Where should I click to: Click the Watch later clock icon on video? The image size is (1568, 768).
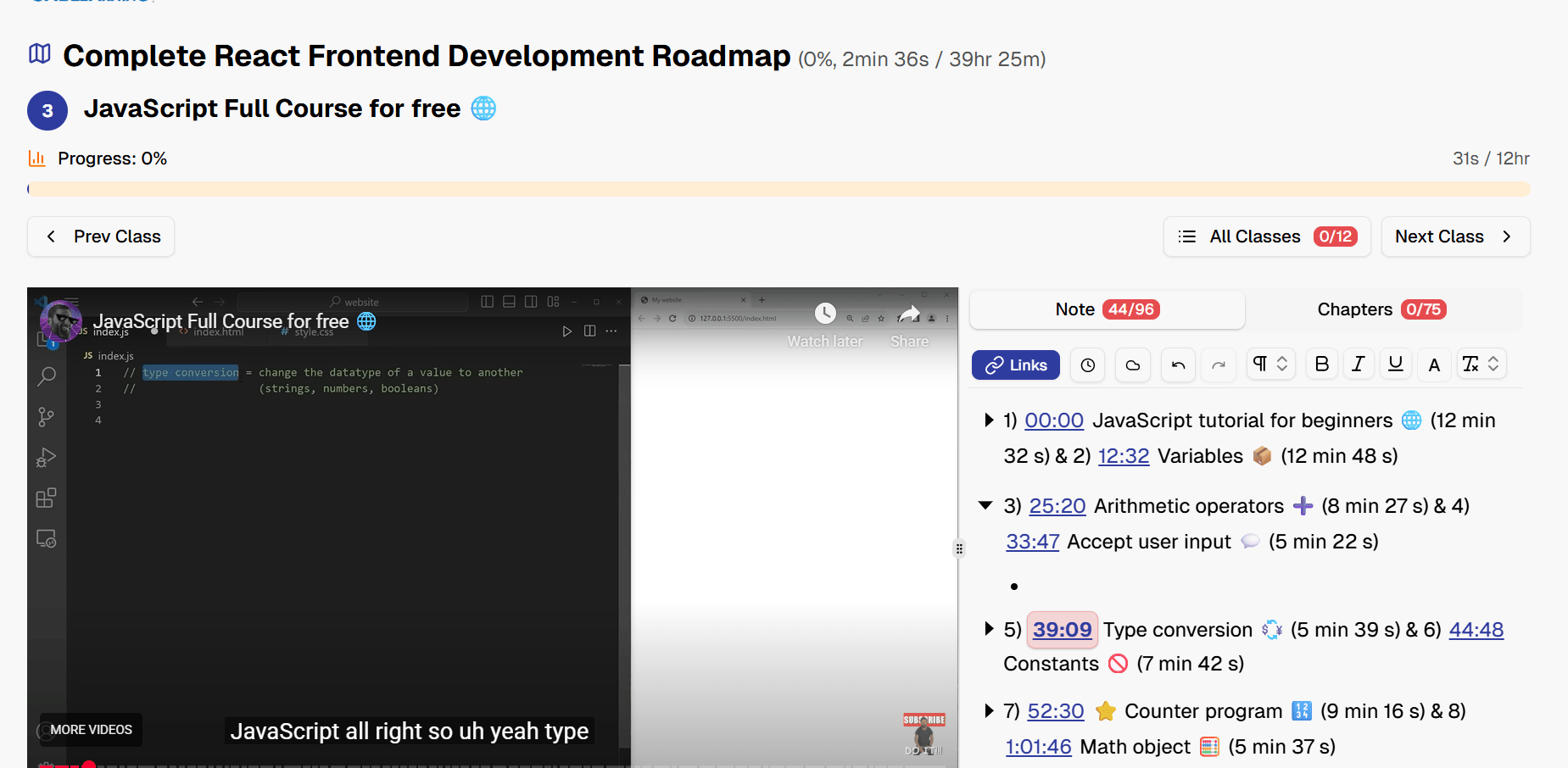pyautogui.click(x=825, y=314)
